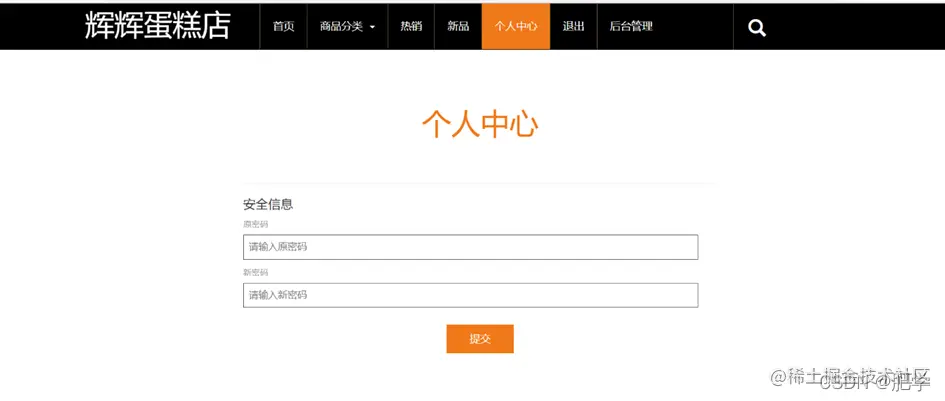Image resolution: width=945 pixels, height=401 pixels.
Task: Focus the 请输入新密码 input field
Action: (x=471, y=295)
